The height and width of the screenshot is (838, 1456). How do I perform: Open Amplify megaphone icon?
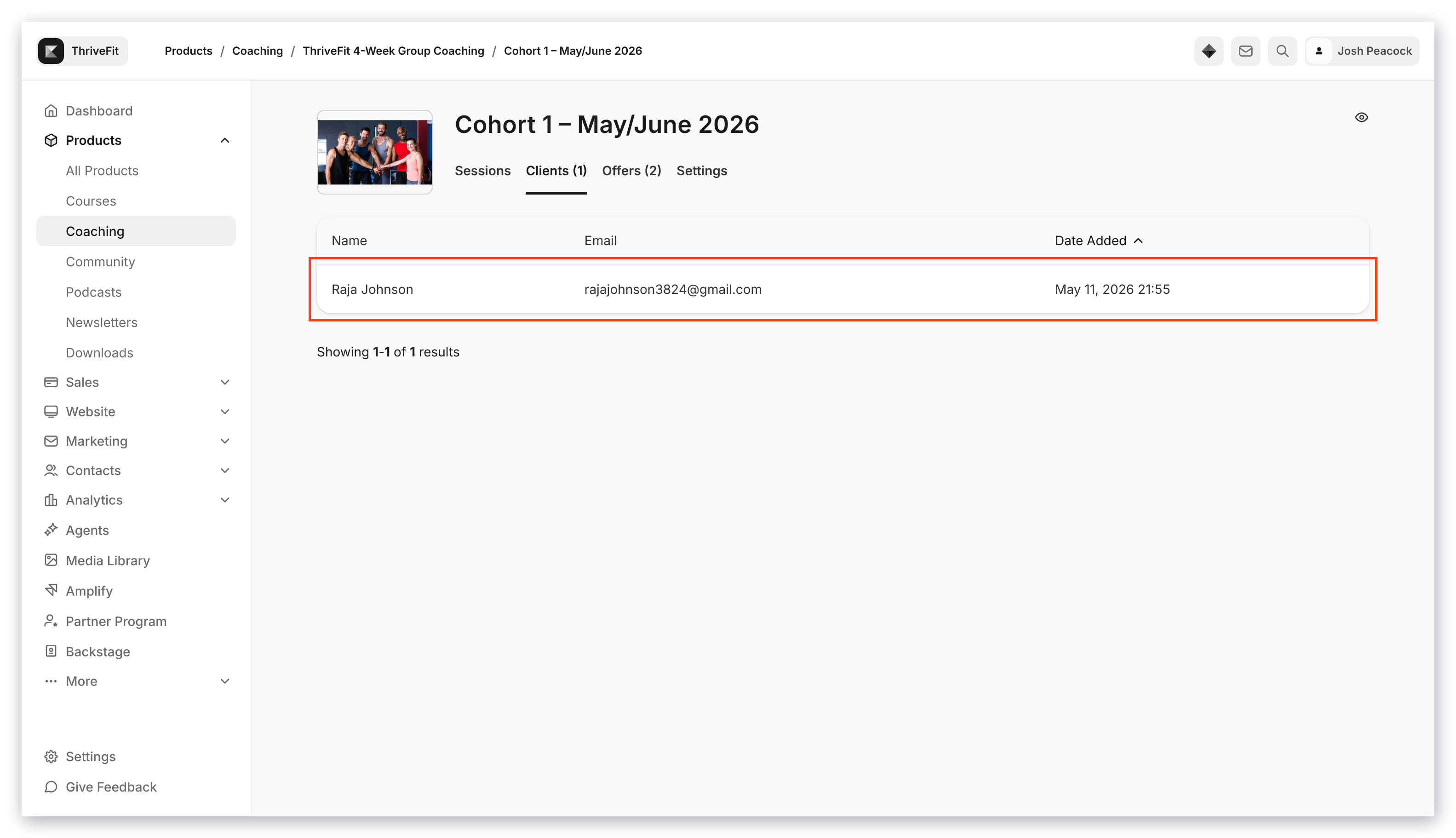(51, 590)
